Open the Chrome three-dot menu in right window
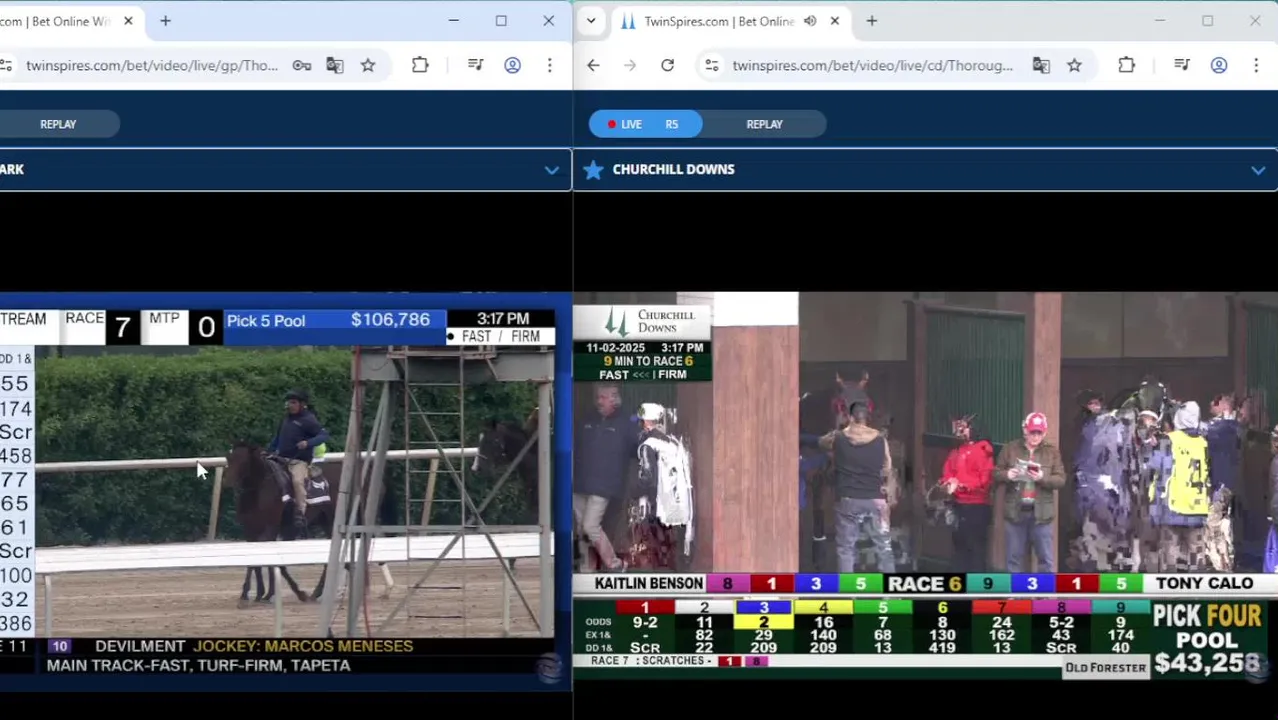This screenshot has height=720, width=1278. [x=1255, y=65]
